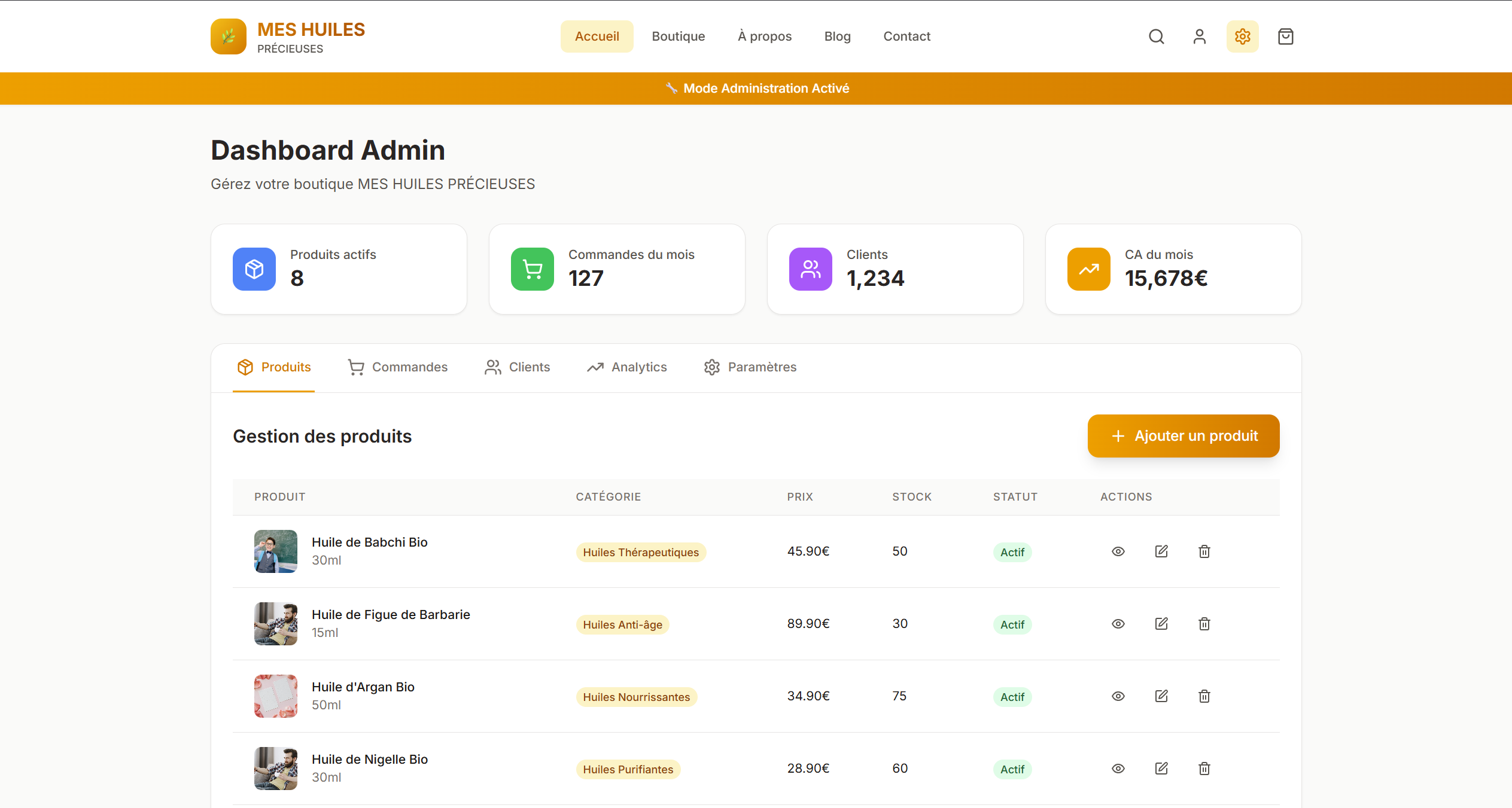Click the blue Produits actifs box icon
Viewport: 1512px width, 808px height.
tap(254, 269)
